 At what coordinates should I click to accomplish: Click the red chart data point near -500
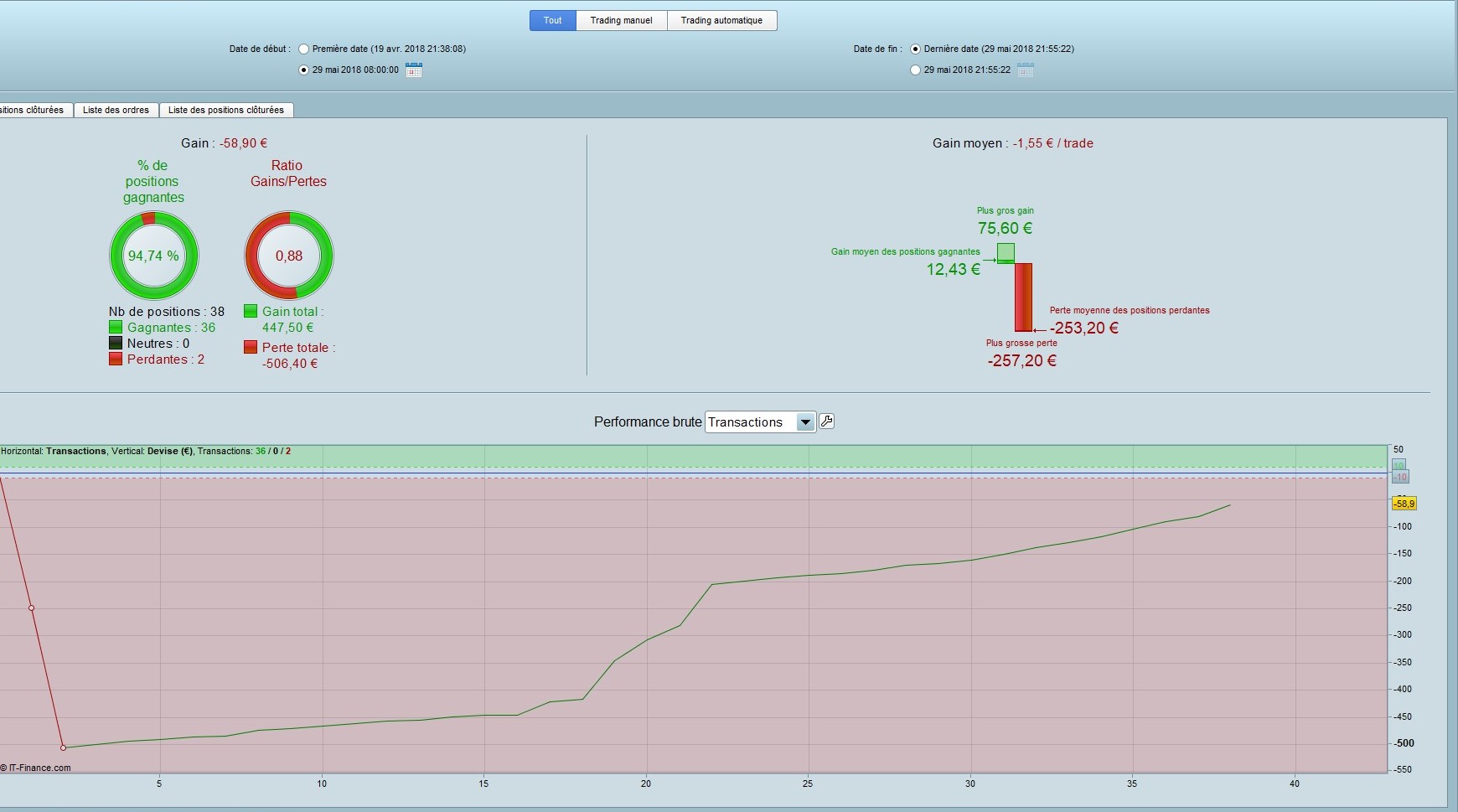pyautogui.click(x=63, y=747)
